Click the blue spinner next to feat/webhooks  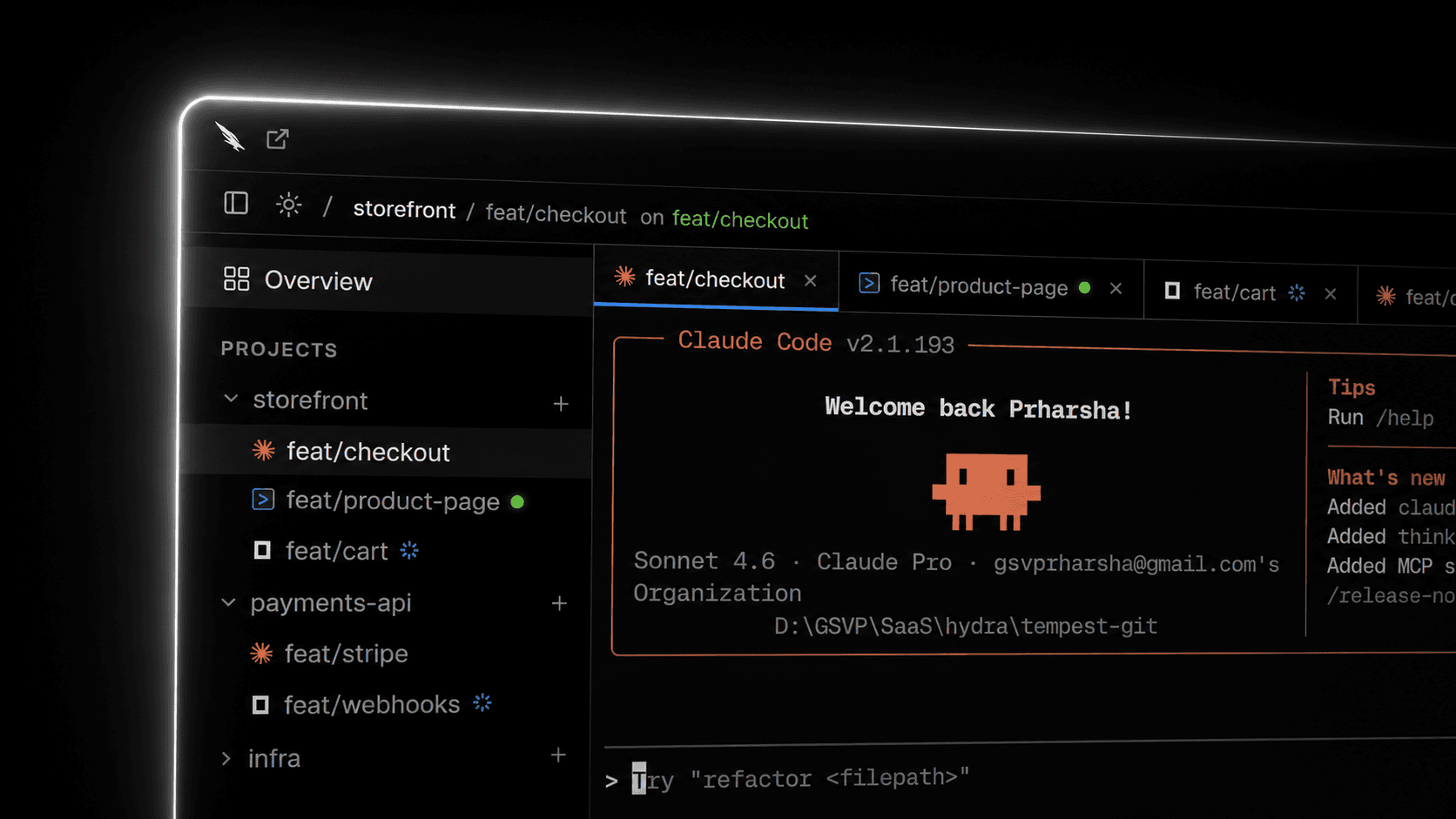[482, 702]
